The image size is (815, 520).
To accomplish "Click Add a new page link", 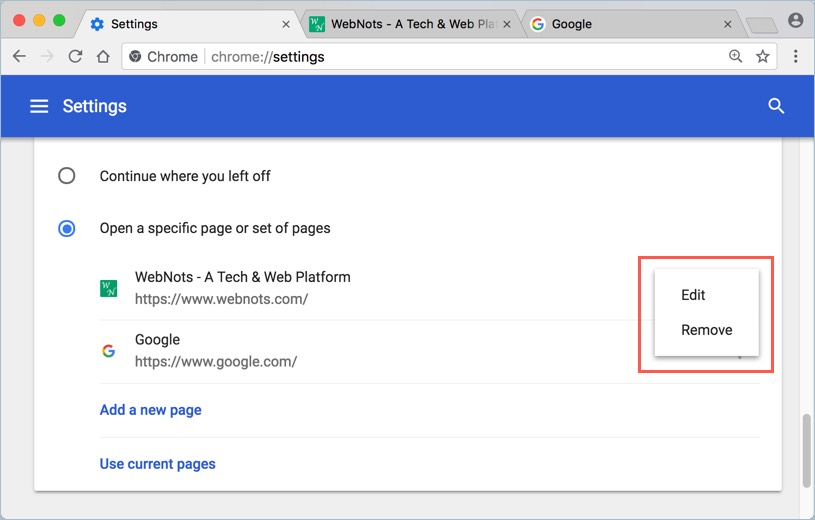I will pyautogui.click(x=150, y=410).
